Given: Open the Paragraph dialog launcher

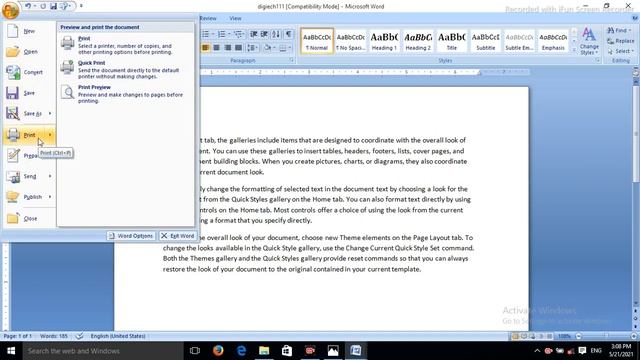Looking at the screenshot, I should (291, 60).
